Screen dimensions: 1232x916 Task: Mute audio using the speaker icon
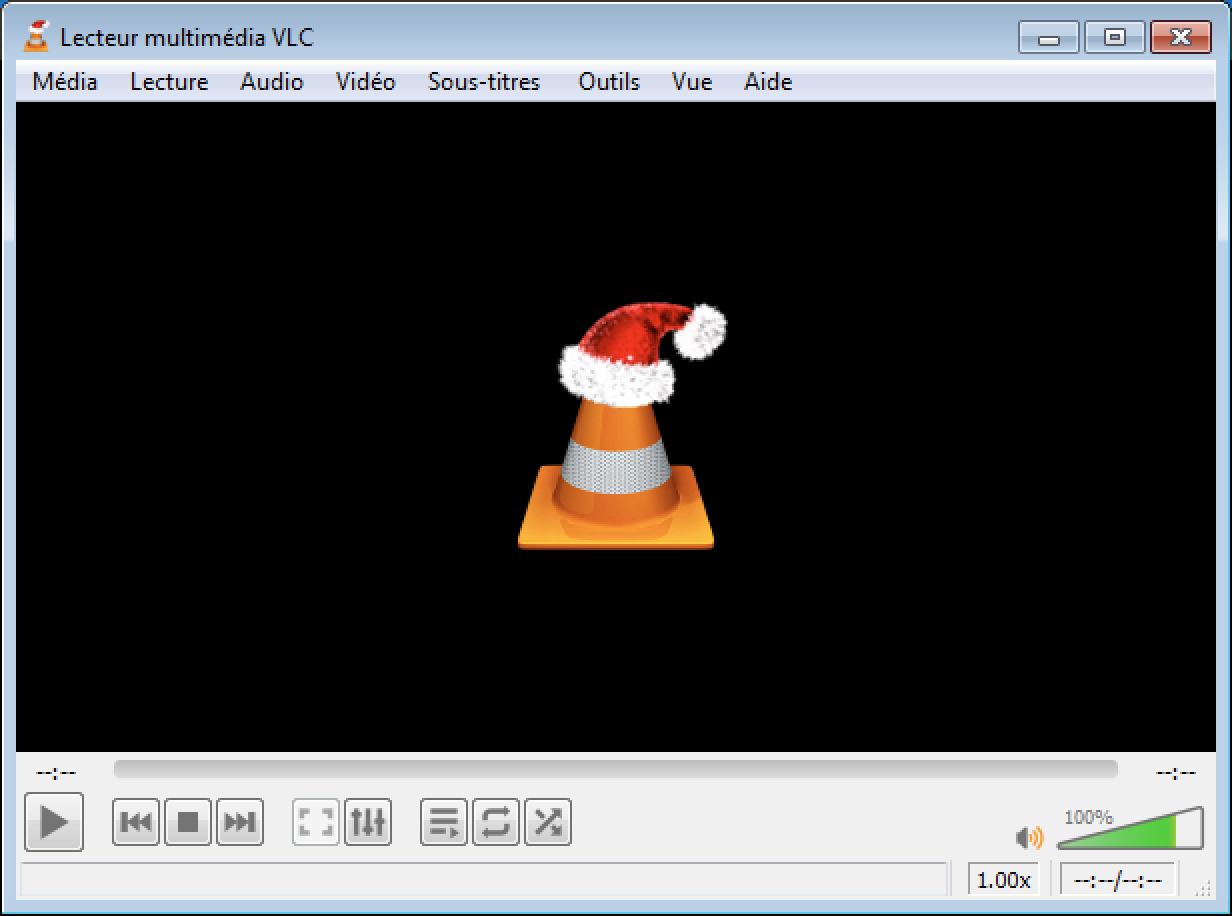coord(1029,837)
